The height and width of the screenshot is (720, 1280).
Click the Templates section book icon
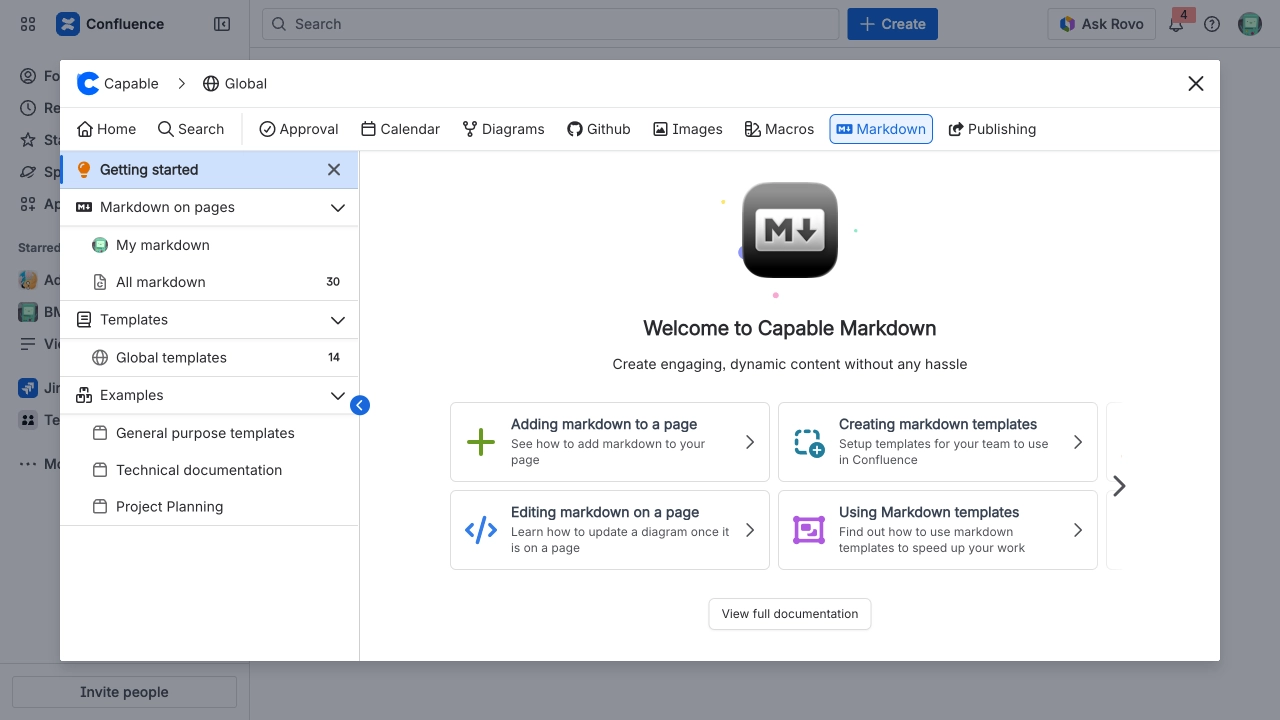84,320
